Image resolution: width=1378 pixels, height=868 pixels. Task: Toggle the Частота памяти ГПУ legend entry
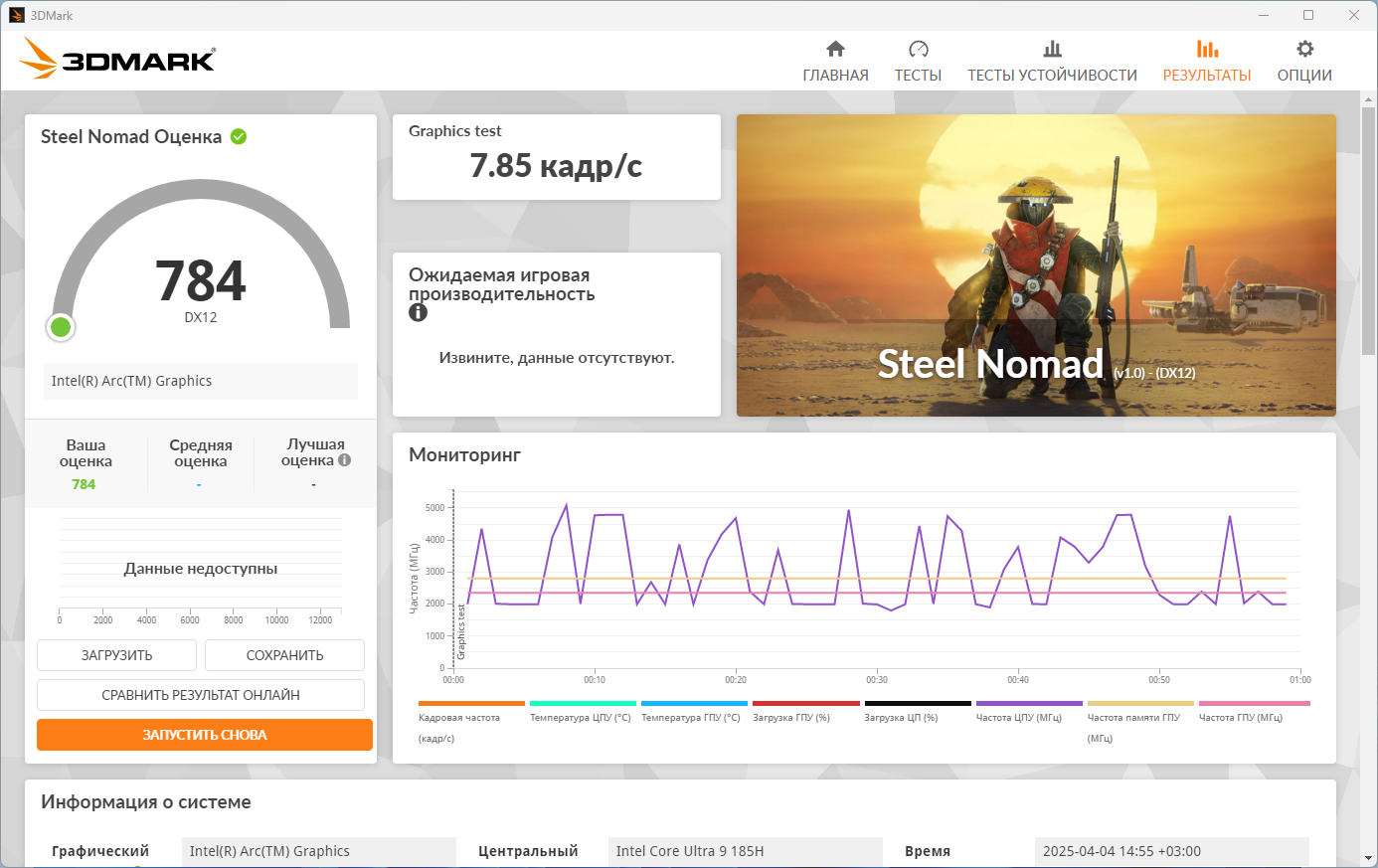click(1140, 722)
